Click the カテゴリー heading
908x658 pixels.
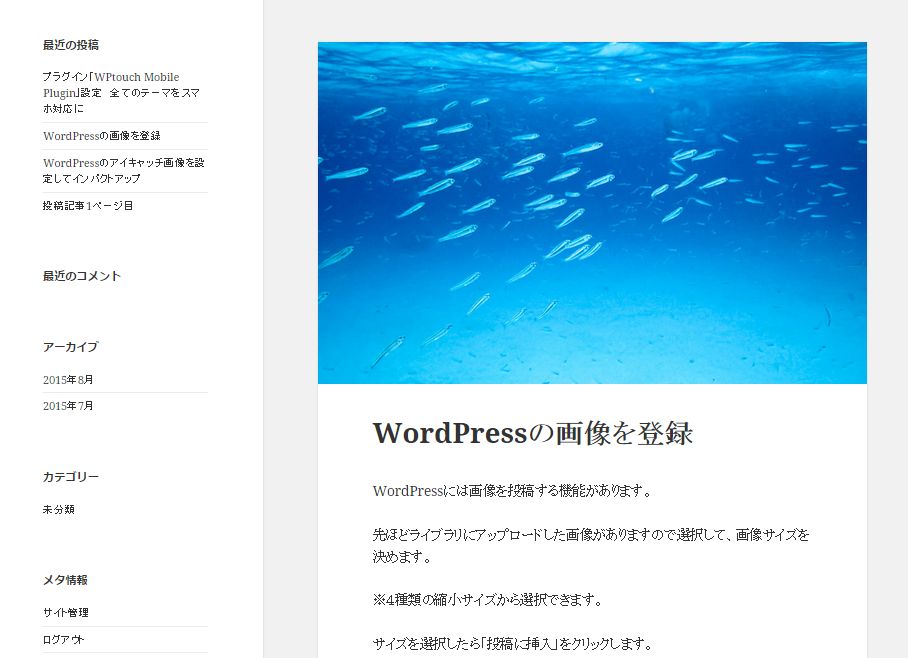click(71, 477)
